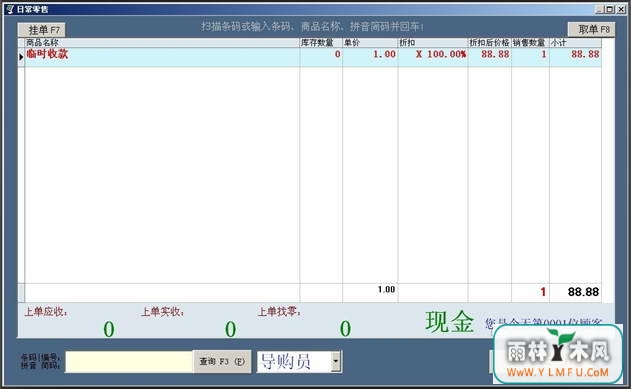Click the 上单找零 label
The width and height of the screenshot is (631, 389).
(279, 311)
